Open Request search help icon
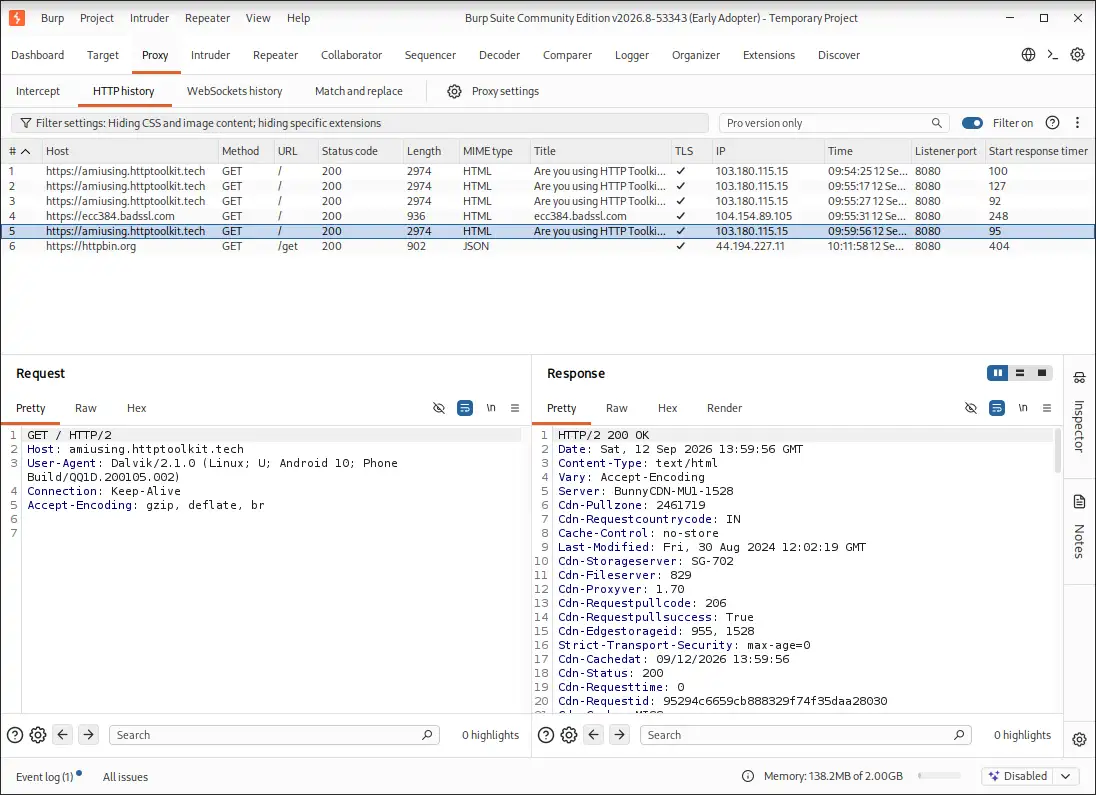1096x795 pixels. click(15, 735)
